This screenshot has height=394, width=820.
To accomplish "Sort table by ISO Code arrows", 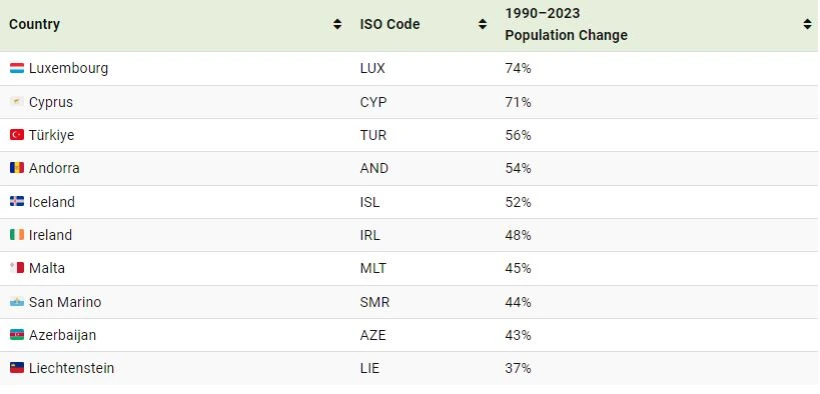I will coord(483,24).
